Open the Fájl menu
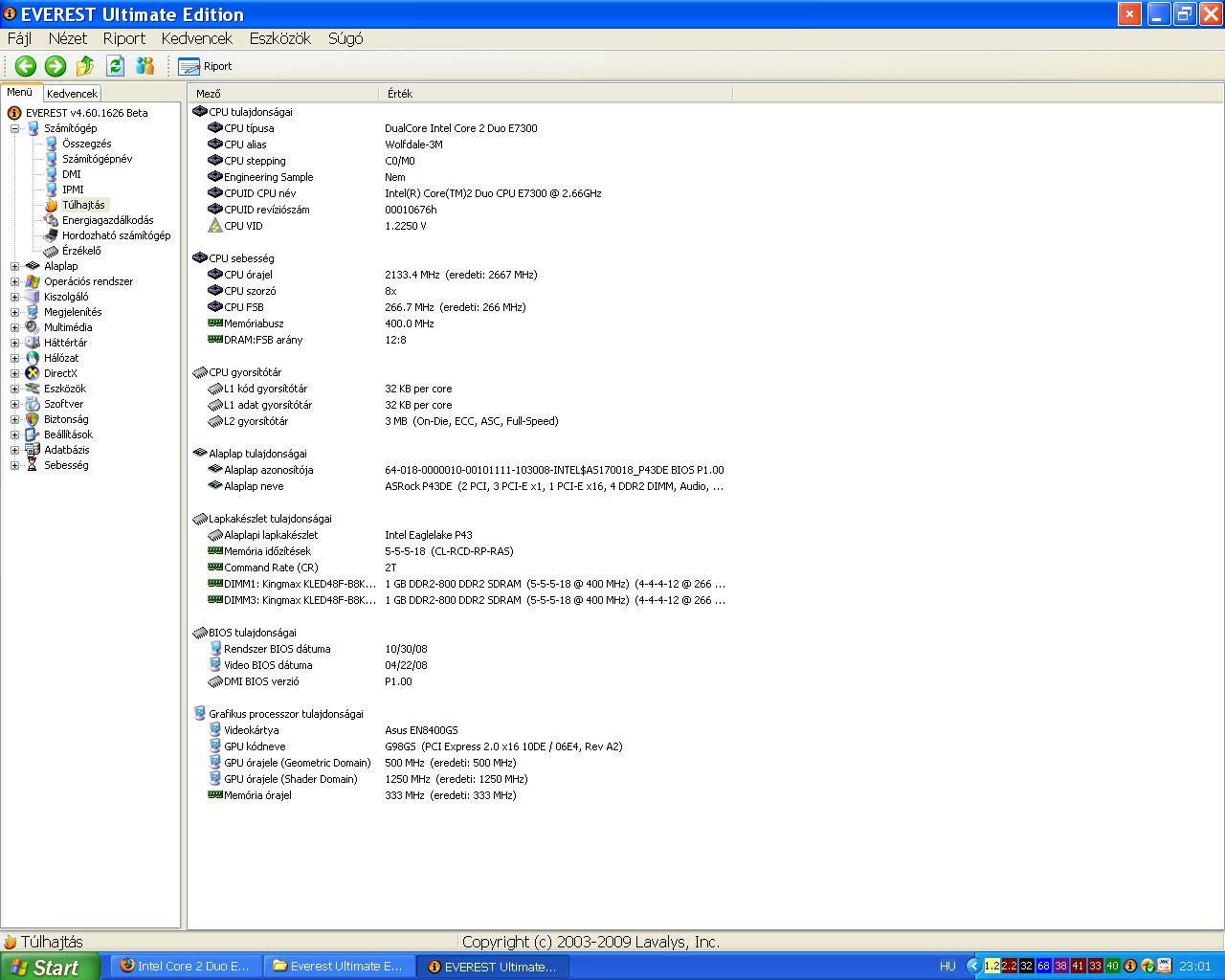Screen dimensions: 1225x980 pos(19,38)
